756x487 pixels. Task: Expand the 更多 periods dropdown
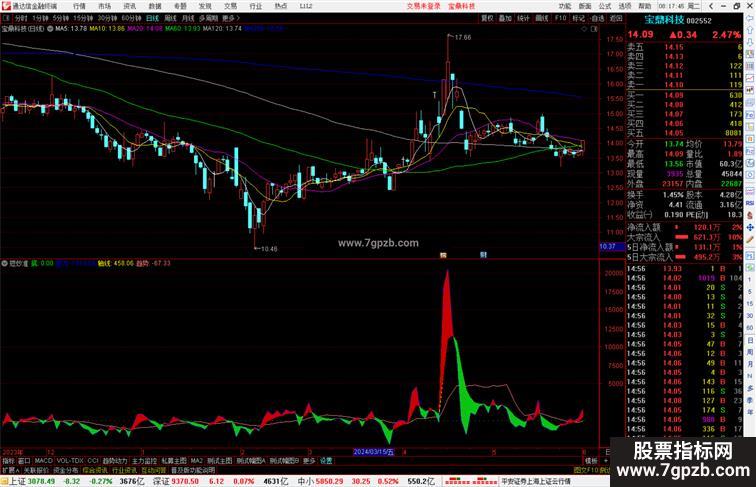[230, 18]
